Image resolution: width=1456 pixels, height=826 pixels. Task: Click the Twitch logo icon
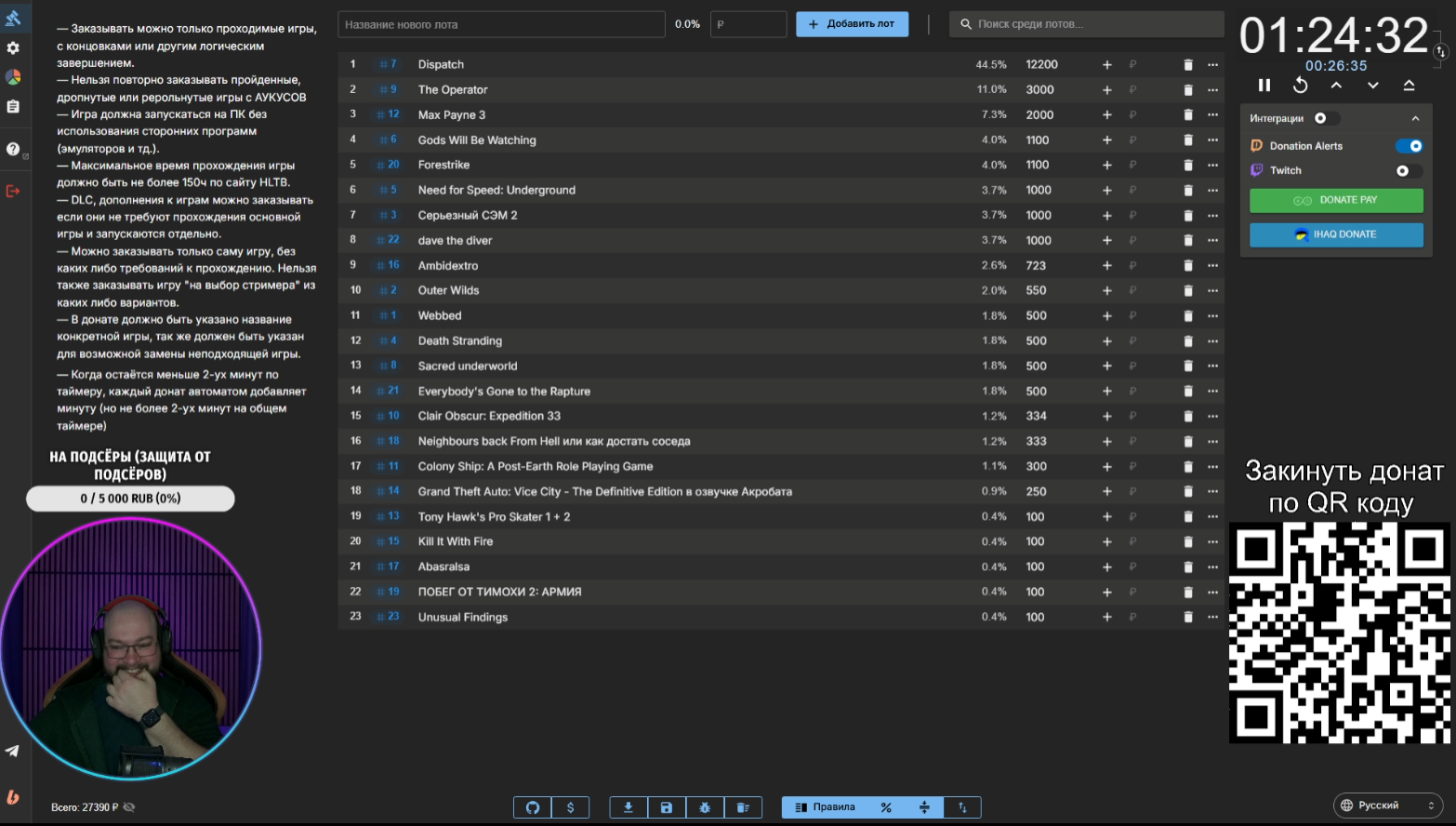click(1257, 170)
